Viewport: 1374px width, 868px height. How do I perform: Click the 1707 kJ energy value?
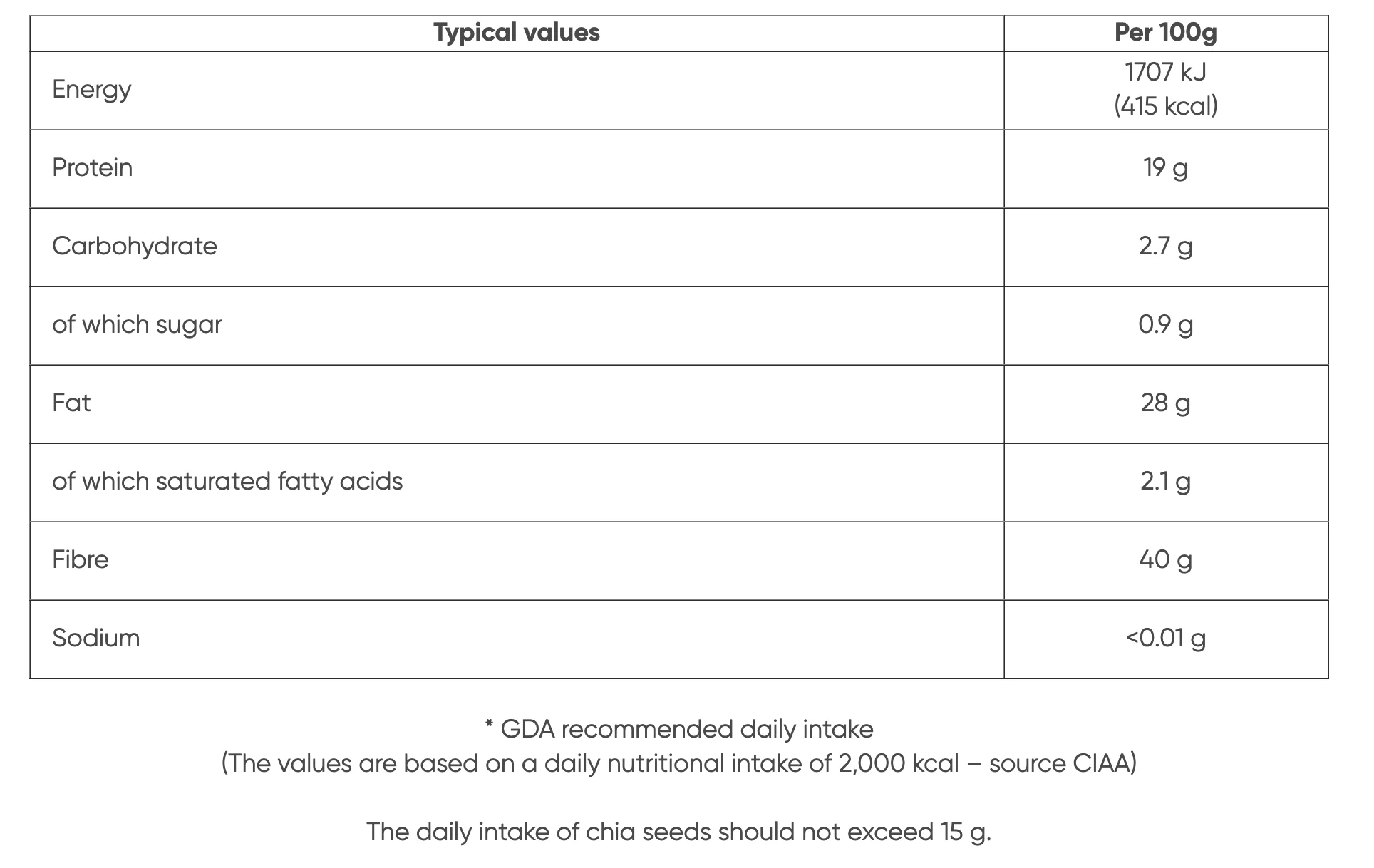click(1166, 72)
